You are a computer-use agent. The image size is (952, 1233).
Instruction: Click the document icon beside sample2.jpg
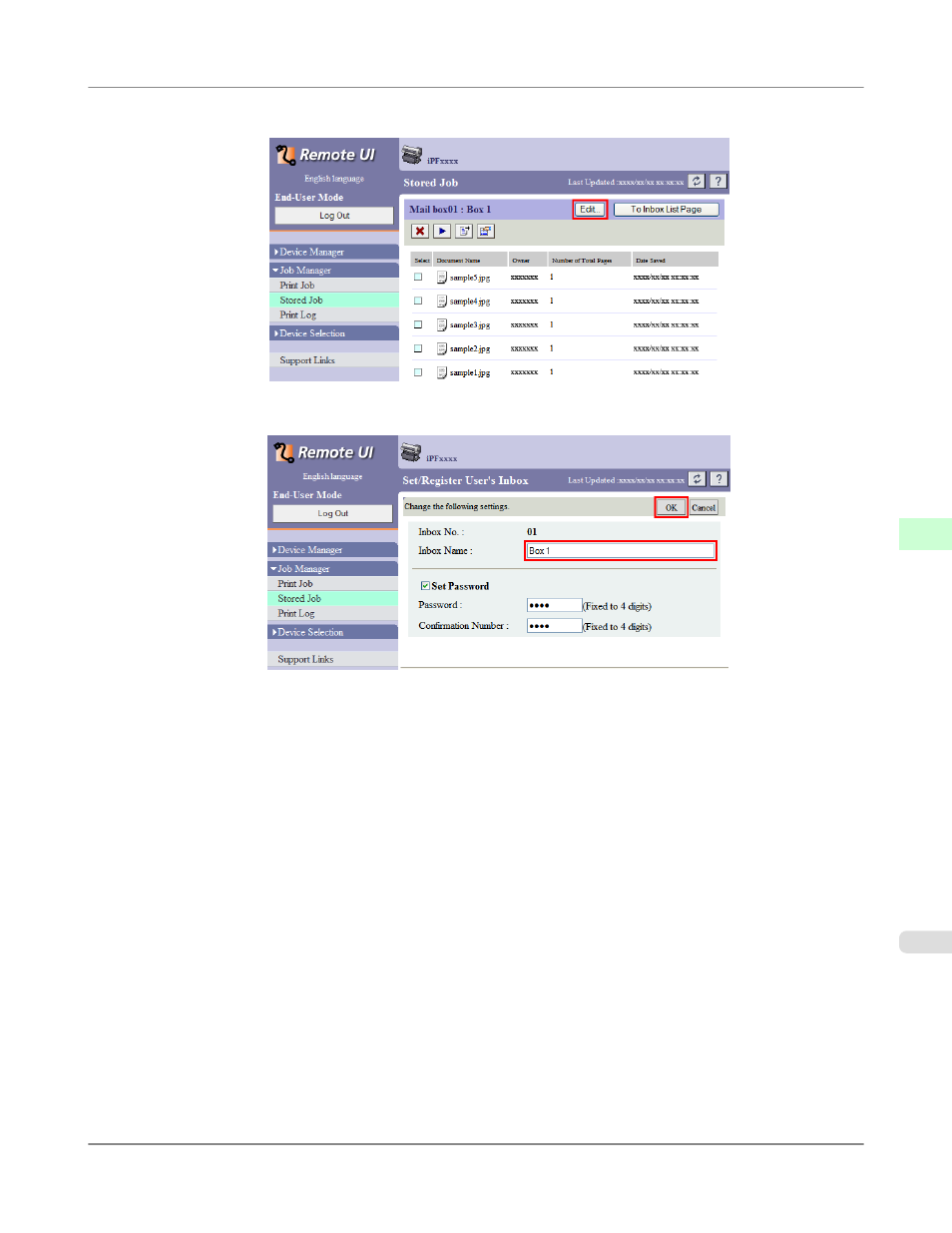(x=442, y=348)
